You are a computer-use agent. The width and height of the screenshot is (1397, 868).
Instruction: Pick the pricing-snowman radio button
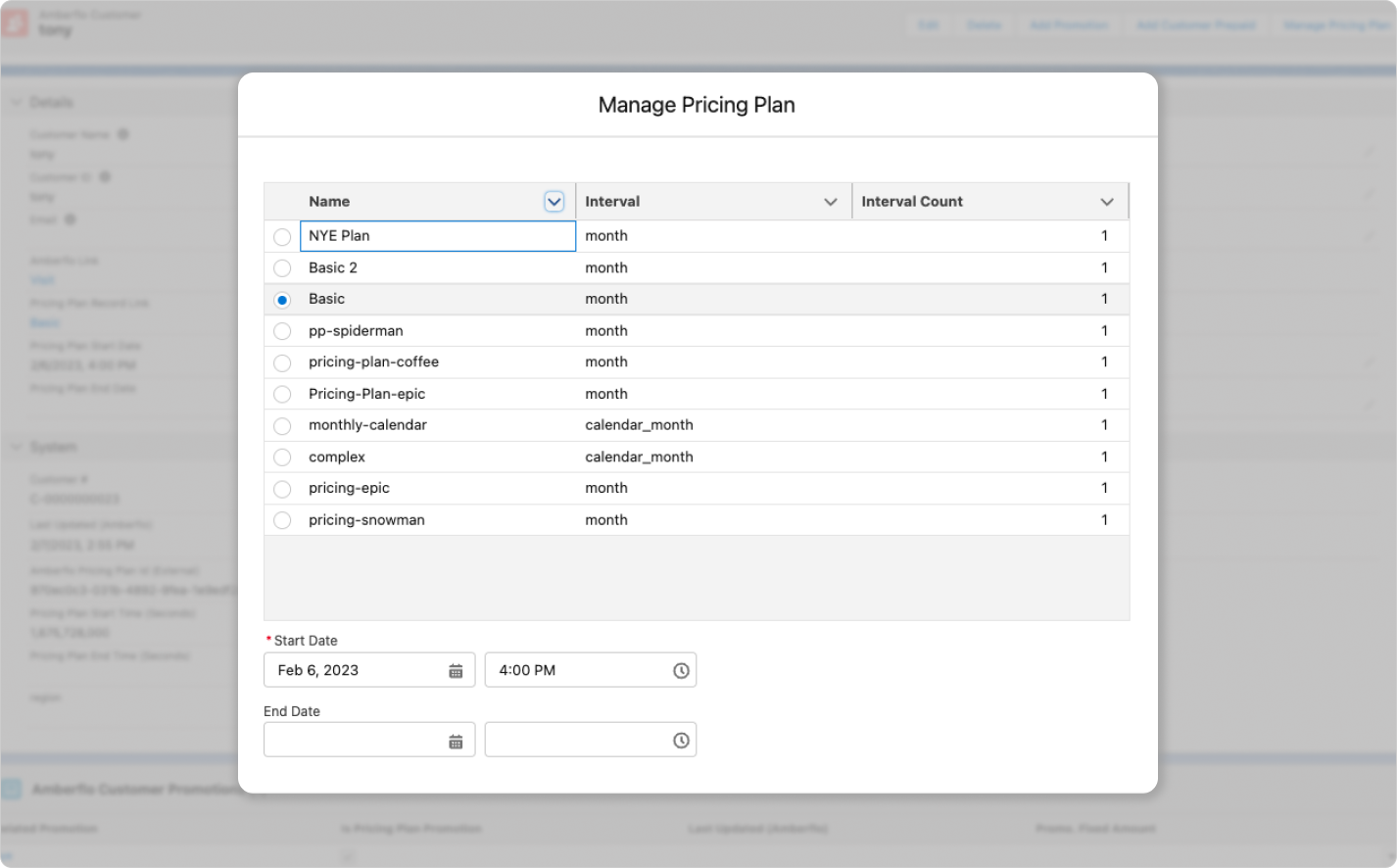(282, 520)
